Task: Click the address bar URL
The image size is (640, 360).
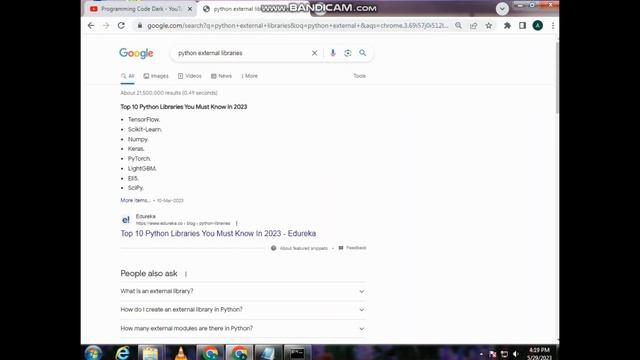Action: pos(297,25)
